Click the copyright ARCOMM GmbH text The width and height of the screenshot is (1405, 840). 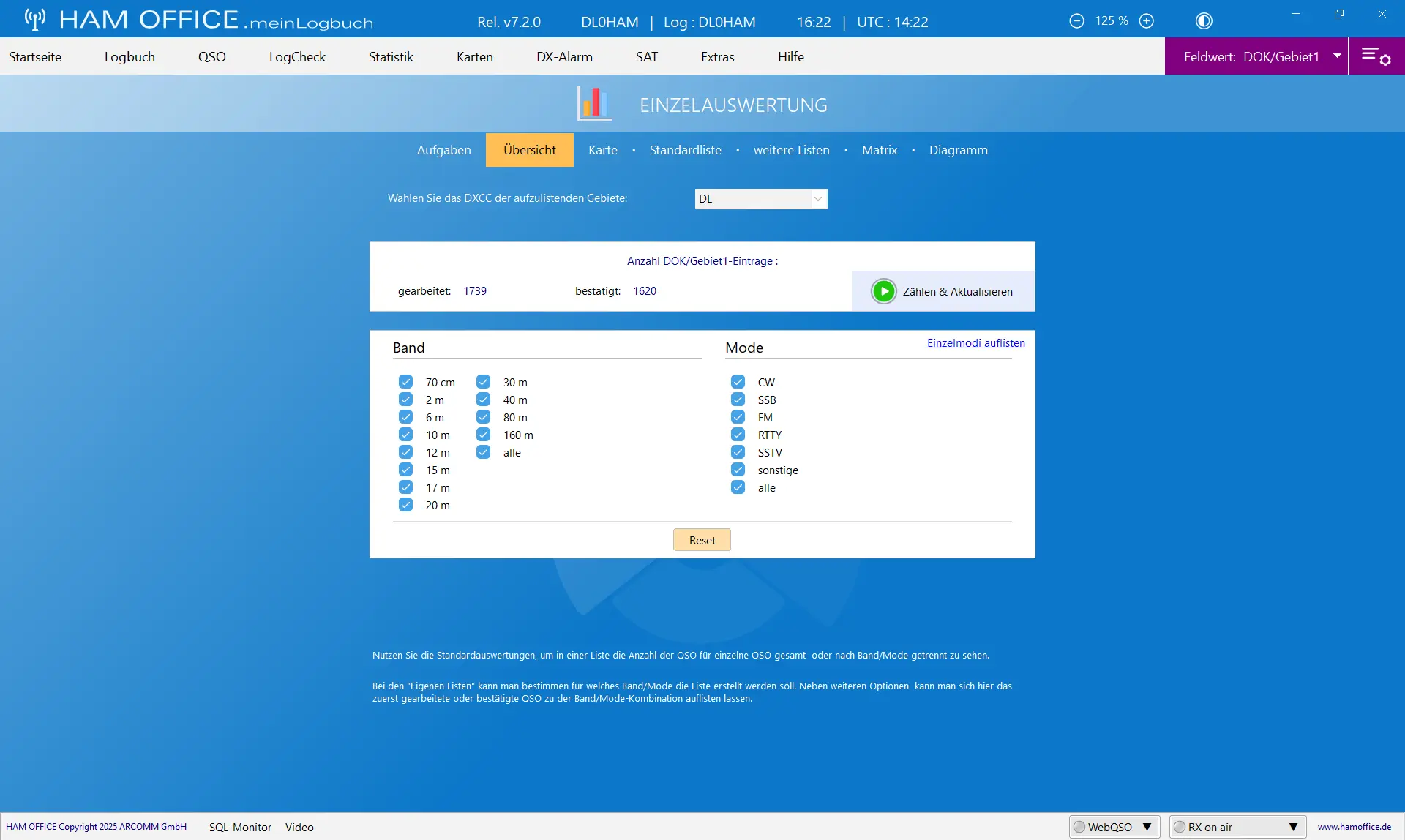(96, 827)
